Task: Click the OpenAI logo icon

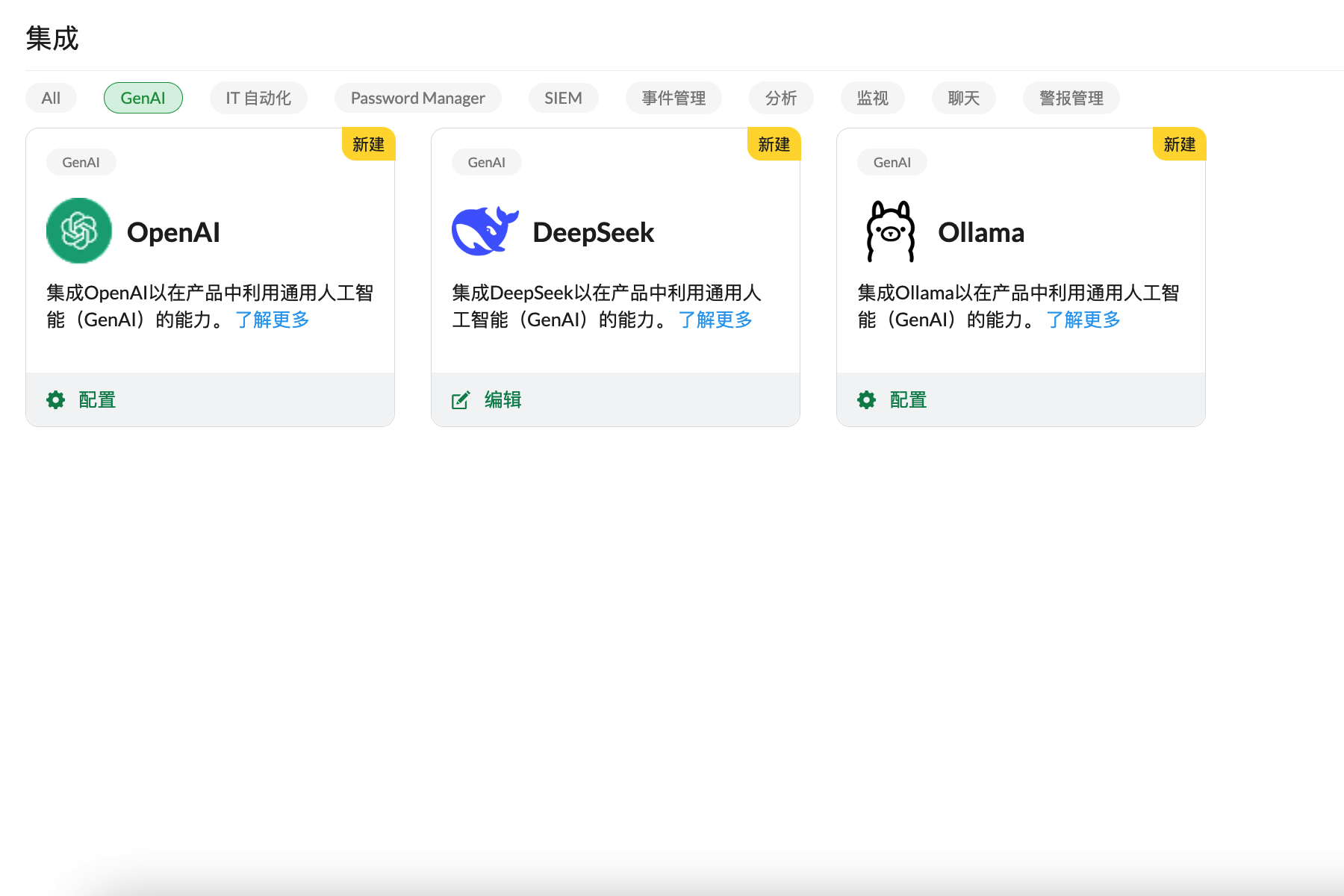Action: coord(79,231)
